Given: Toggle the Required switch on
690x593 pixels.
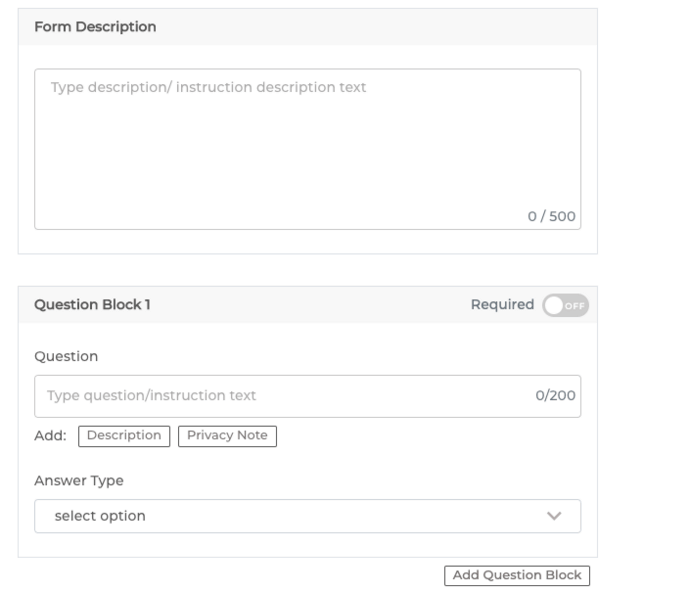Looking at the screenshot, I should 565,305.
